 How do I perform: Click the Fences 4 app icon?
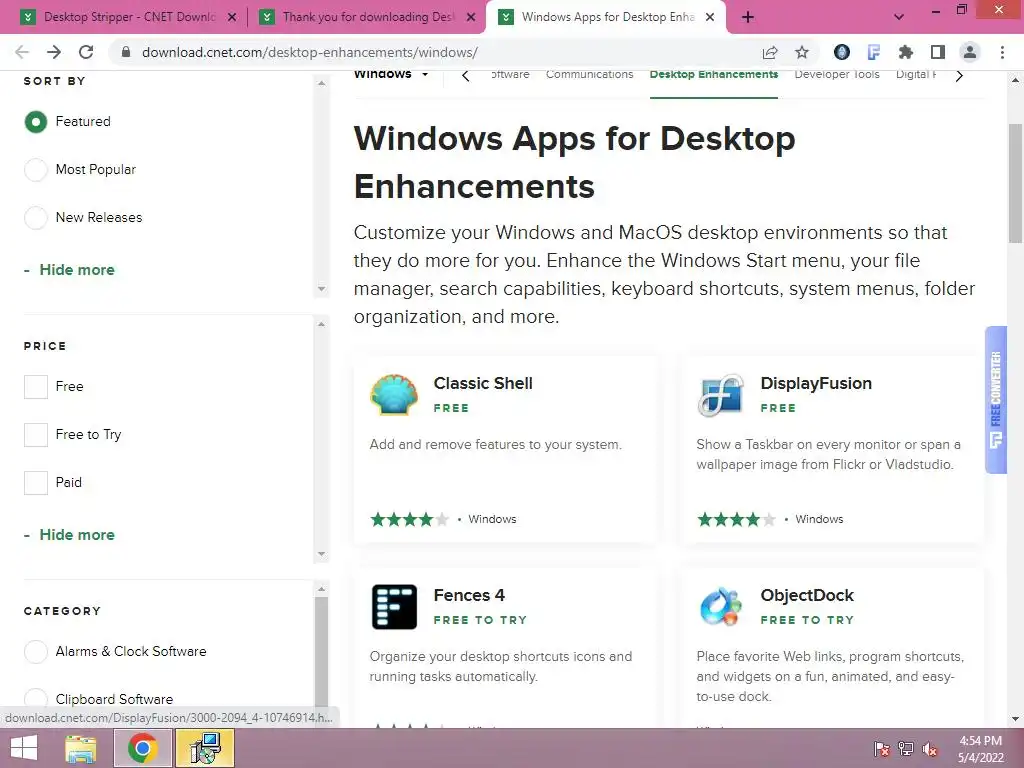coord(394,607)
